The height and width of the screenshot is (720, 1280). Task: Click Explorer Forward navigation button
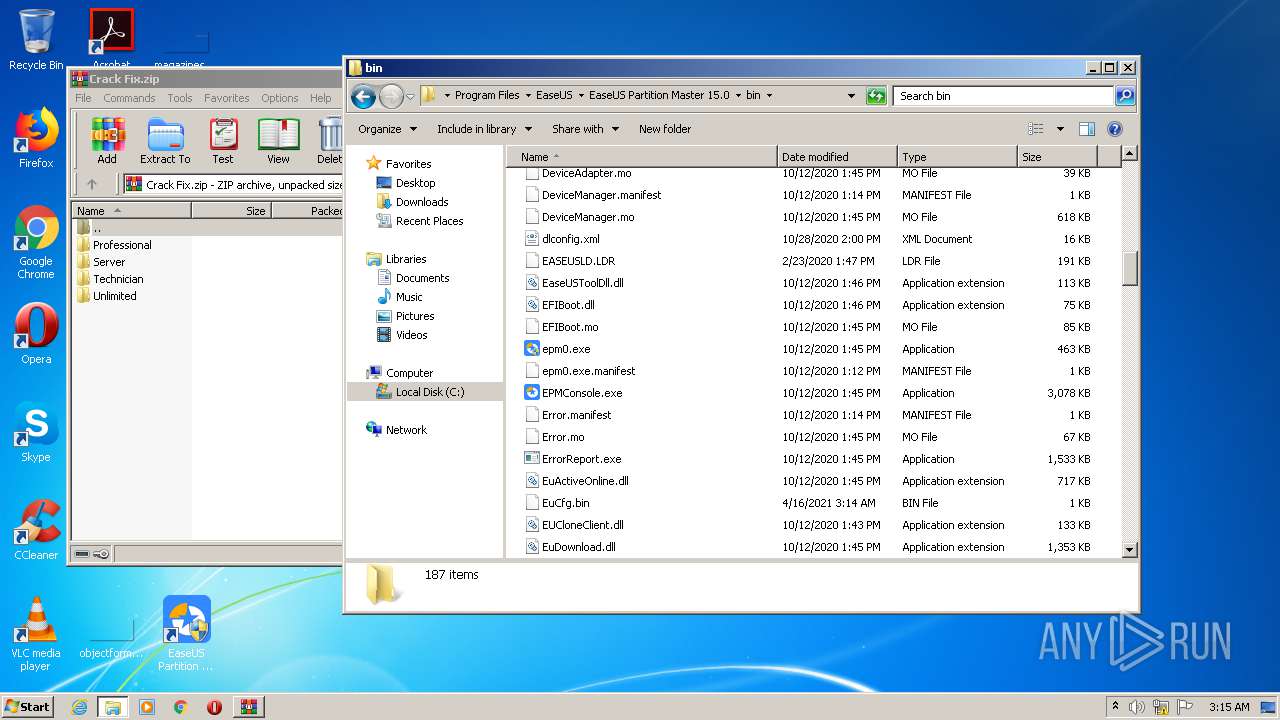(x=391, y=96)
